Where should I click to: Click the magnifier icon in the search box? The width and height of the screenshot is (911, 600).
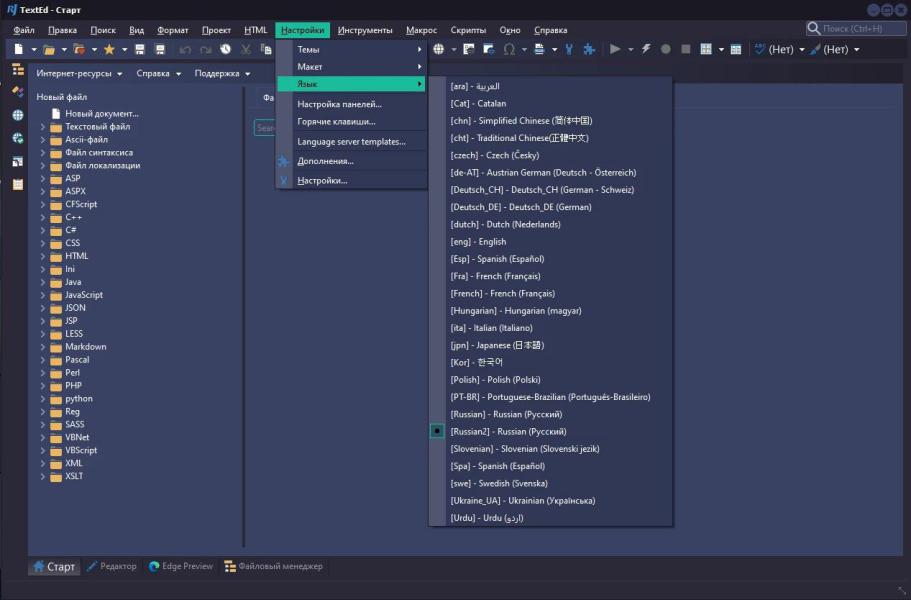(x=813, y=28)
